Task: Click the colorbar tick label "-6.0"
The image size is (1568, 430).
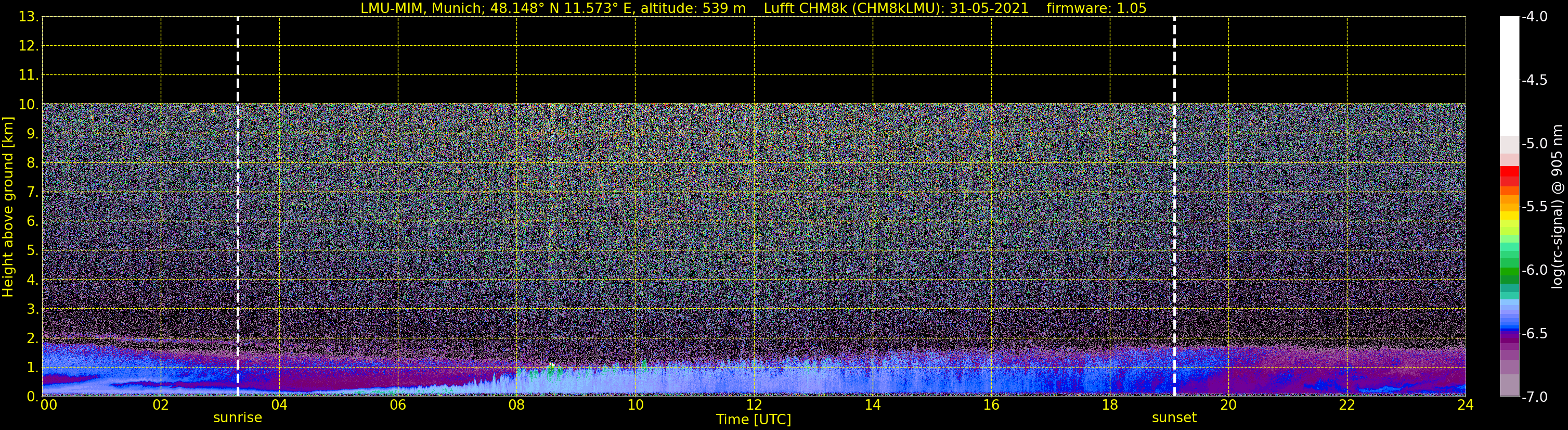Action: tap(1535, 270)
